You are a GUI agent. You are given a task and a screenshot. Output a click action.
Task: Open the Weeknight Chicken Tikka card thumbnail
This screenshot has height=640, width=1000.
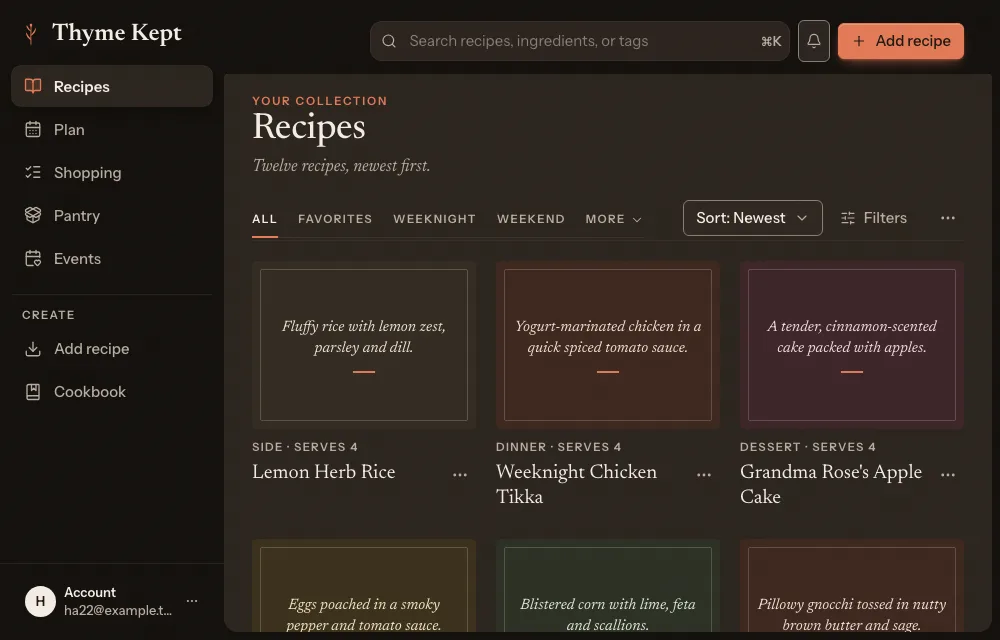pos(608,345)
